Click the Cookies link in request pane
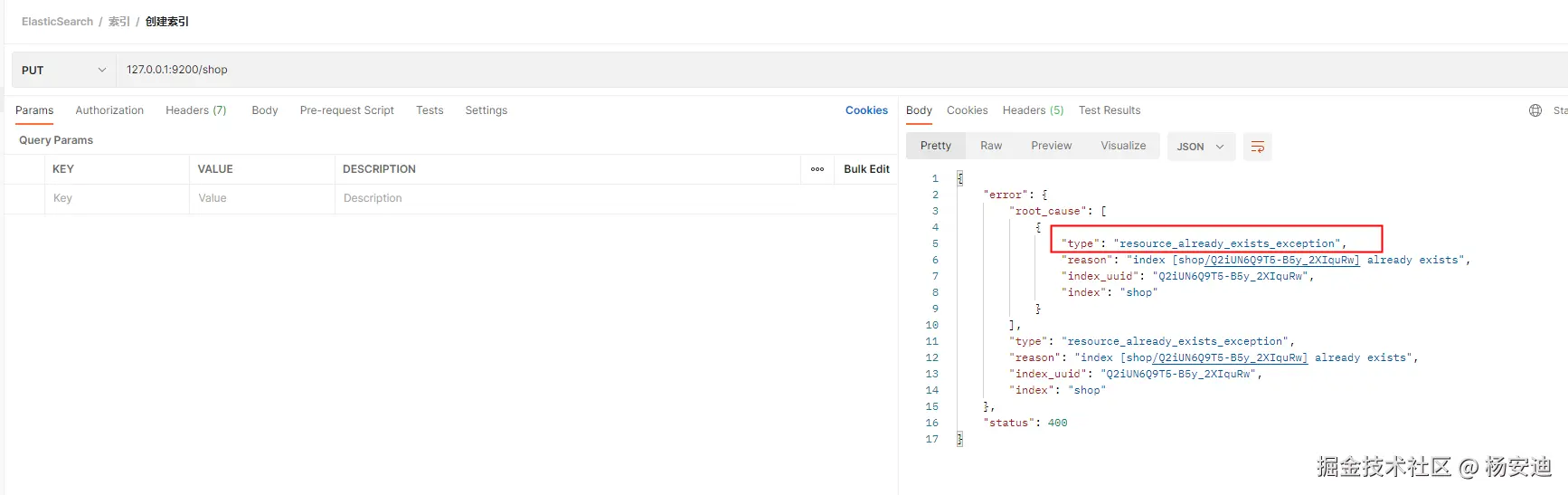This screenshot has height=495, width=1568. (866, 110)
